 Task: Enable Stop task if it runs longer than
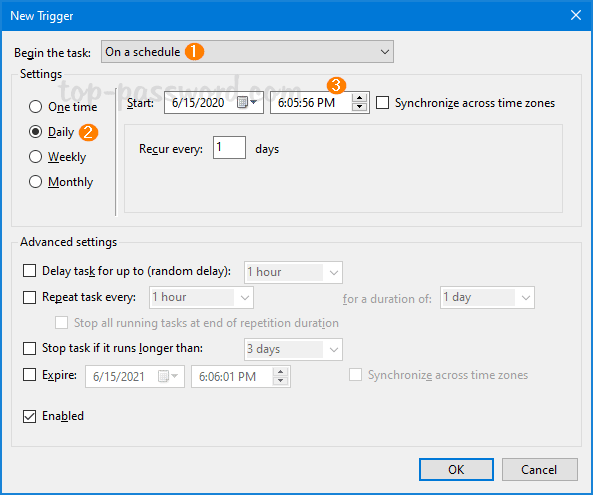pos(29,348)
